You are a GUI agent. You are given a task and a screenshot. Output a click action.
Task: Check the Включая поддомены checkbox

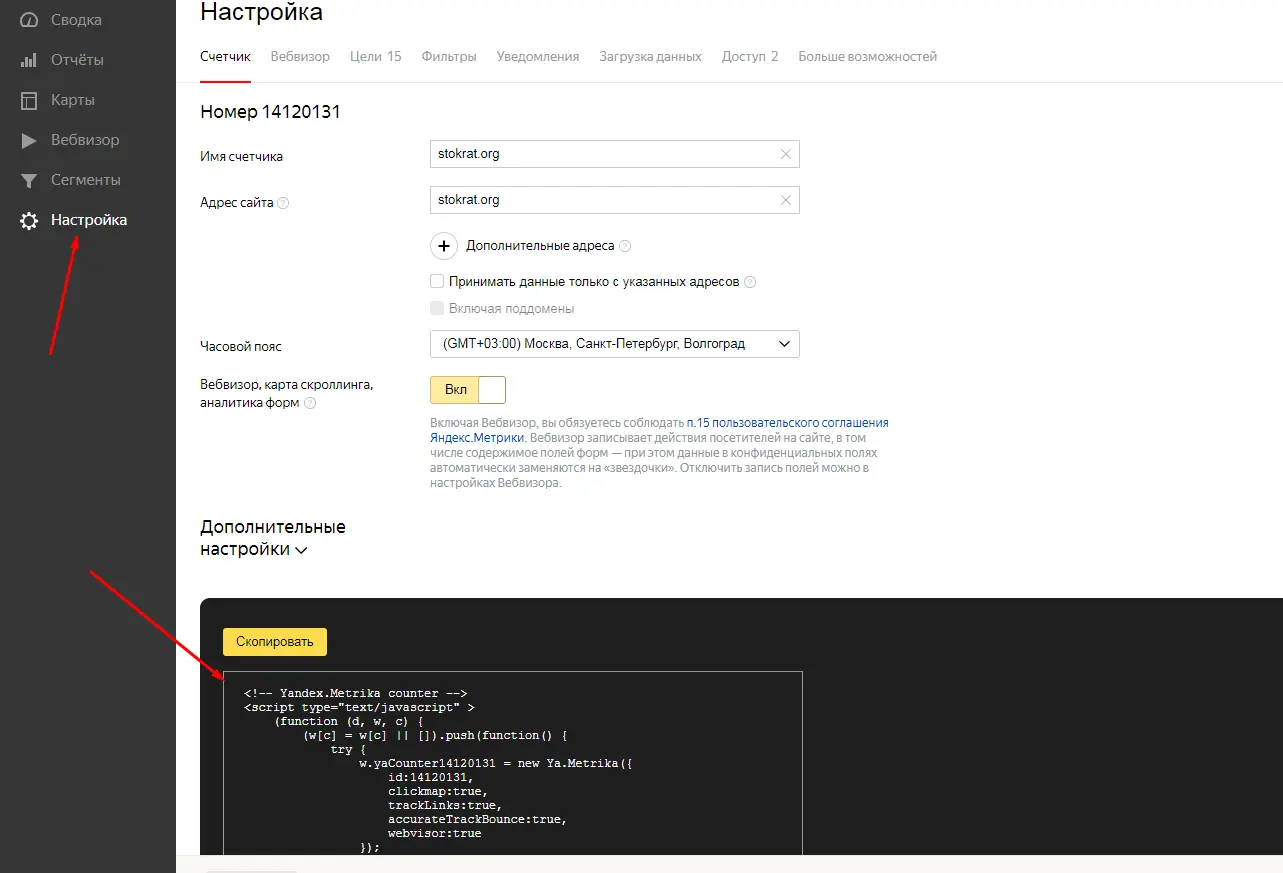[x=437, y=308]
